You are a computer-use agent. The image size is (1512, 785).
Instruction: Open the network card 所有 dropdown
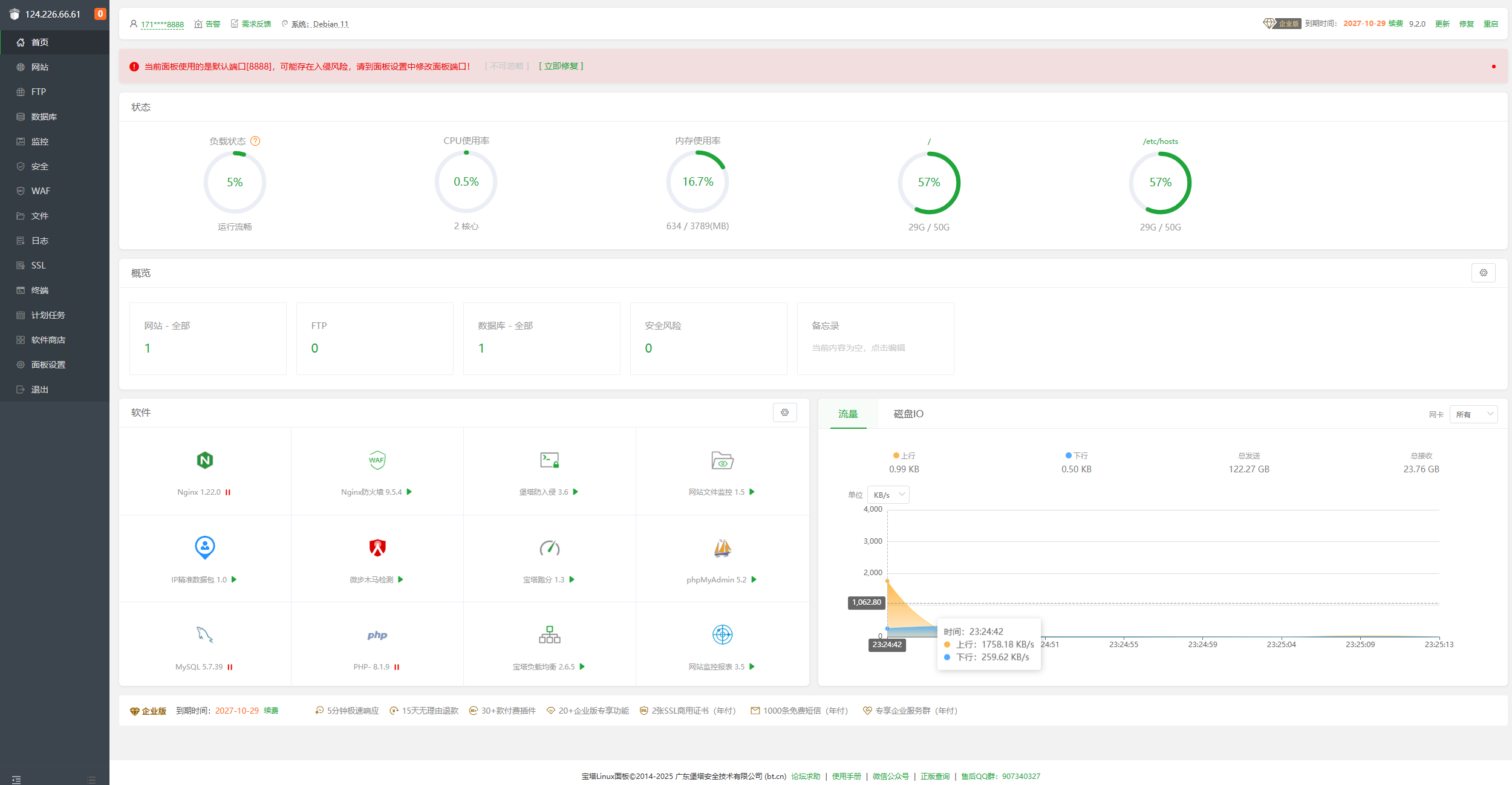pyautogui.click(x=1473, y=414)
